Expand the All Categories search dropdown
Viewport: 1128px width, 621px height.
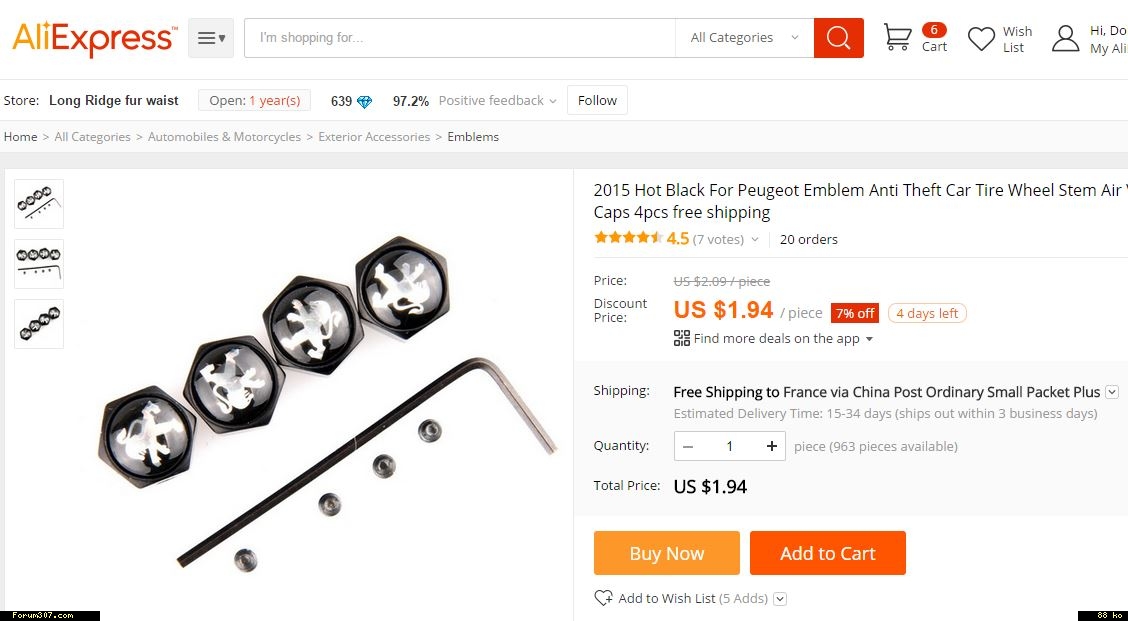[x=744, y=38]
